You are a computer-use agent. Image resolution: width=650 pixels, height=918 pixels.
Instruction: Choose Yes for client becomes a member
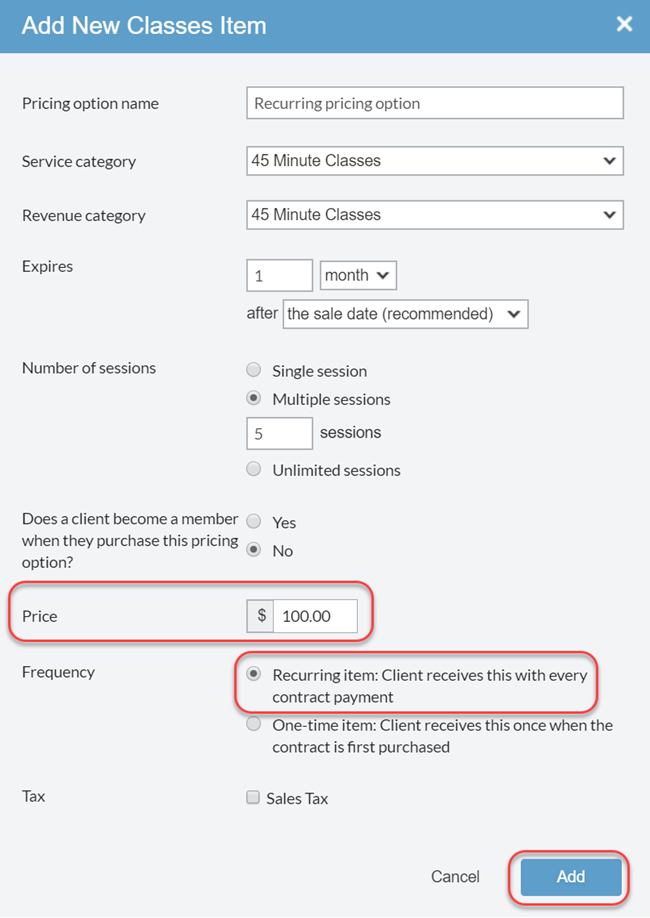(253, 521)
